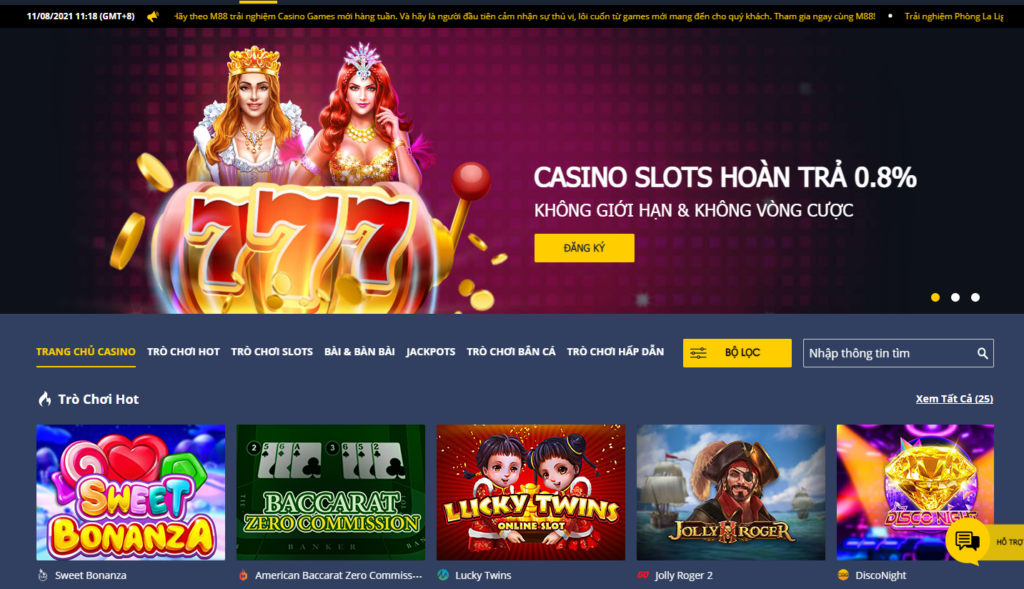Click the provider icon next to Jolly Roger 2
Image resolution: width=1024 pixels, height=589 pixels.
pyautogui.click(x=643, y=575)
